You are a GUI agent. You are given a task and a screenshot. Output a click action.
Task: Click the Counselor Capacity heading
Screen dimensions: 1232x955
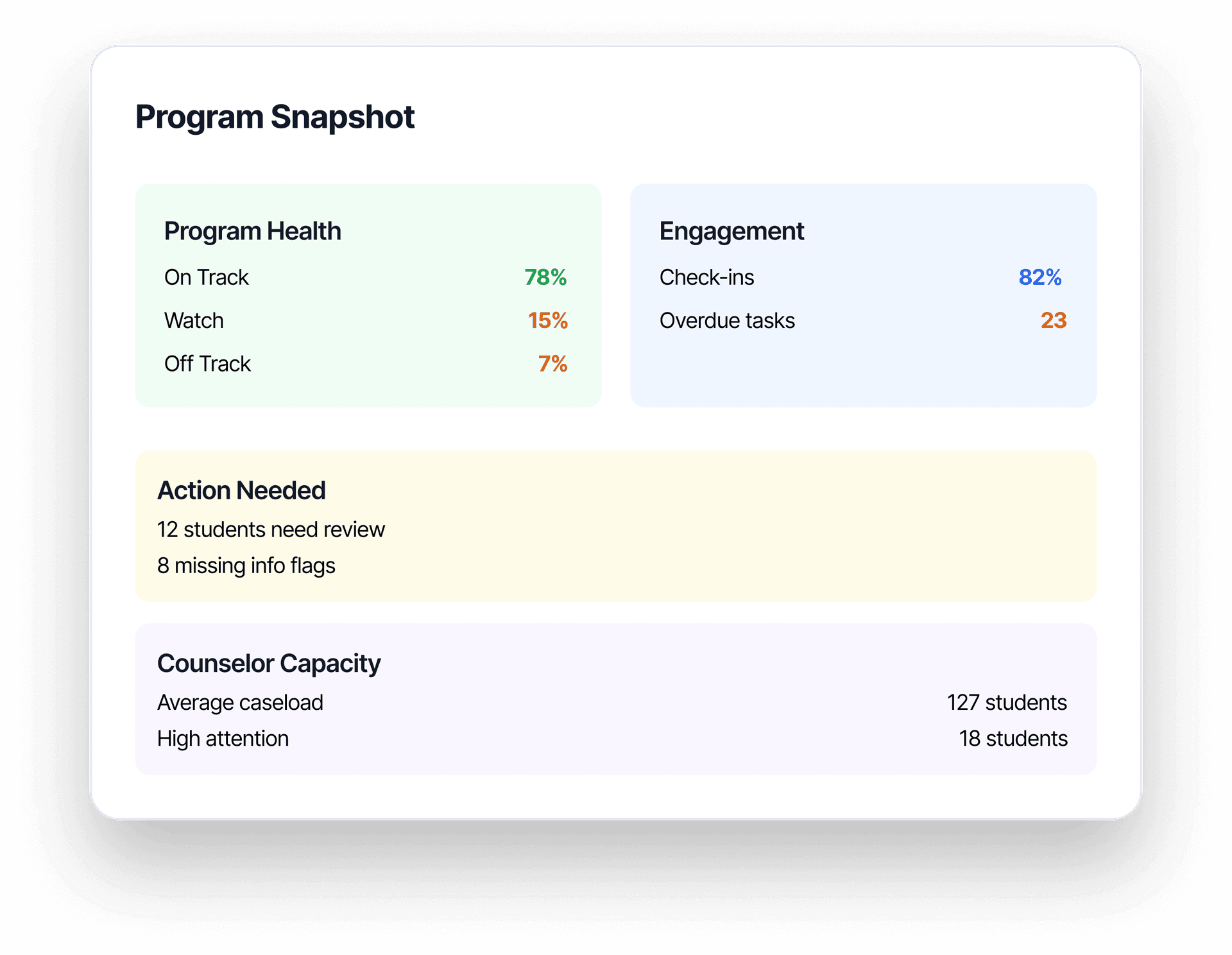pyautogui.click(x=269, y=664)
